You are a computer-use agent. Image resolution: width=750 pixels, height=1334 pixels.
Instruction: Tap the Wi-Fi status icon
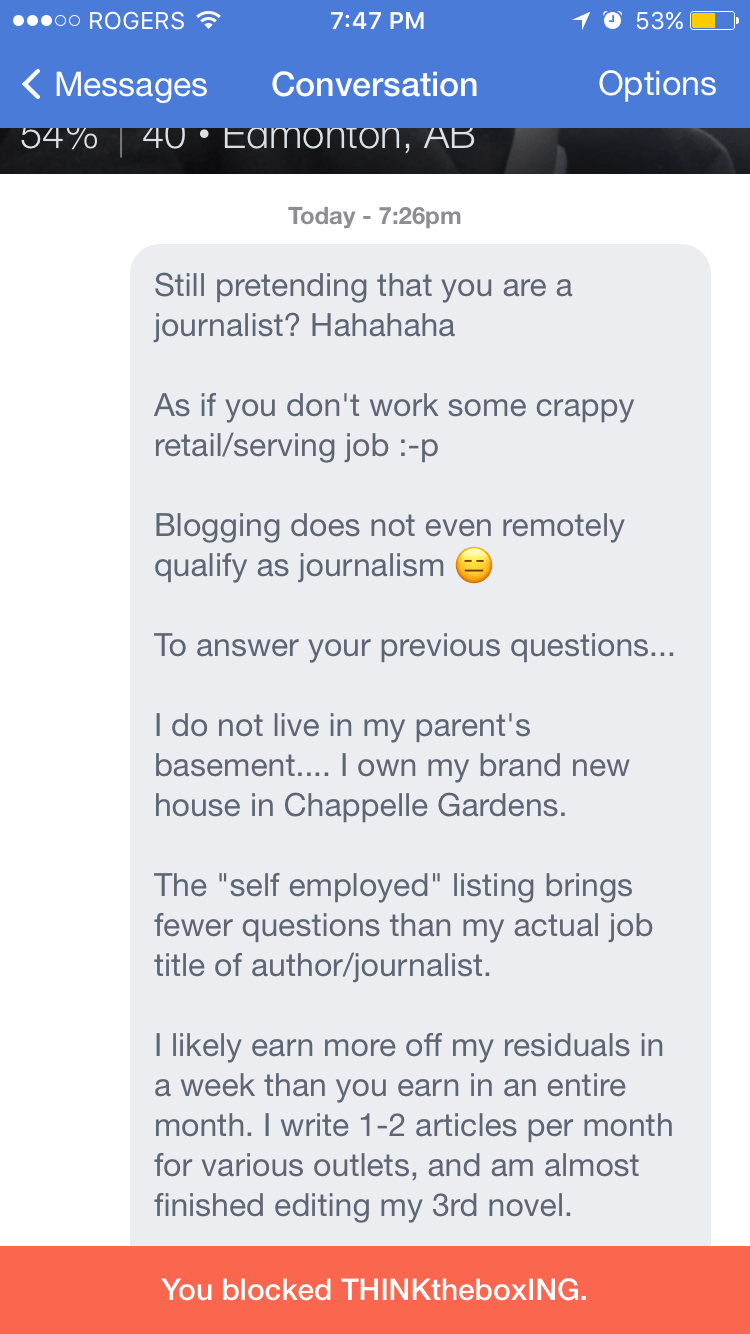[x=208, y=20]
